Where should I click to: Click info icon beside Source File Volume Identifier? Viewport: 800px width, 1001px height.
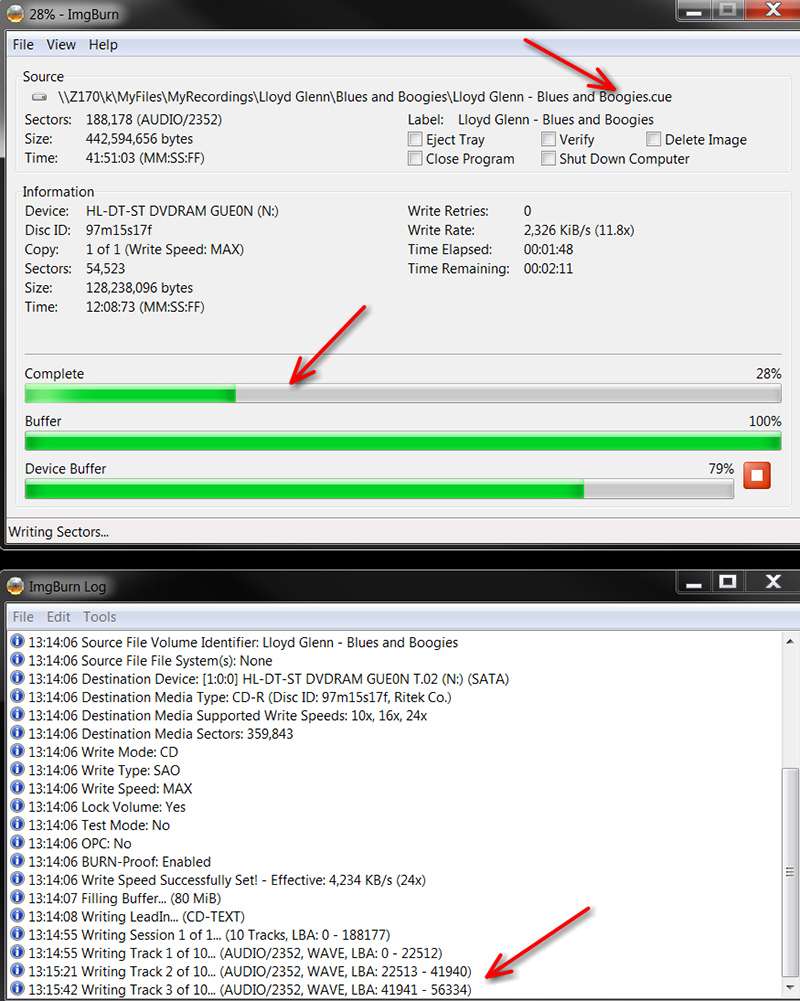point(17,642)
